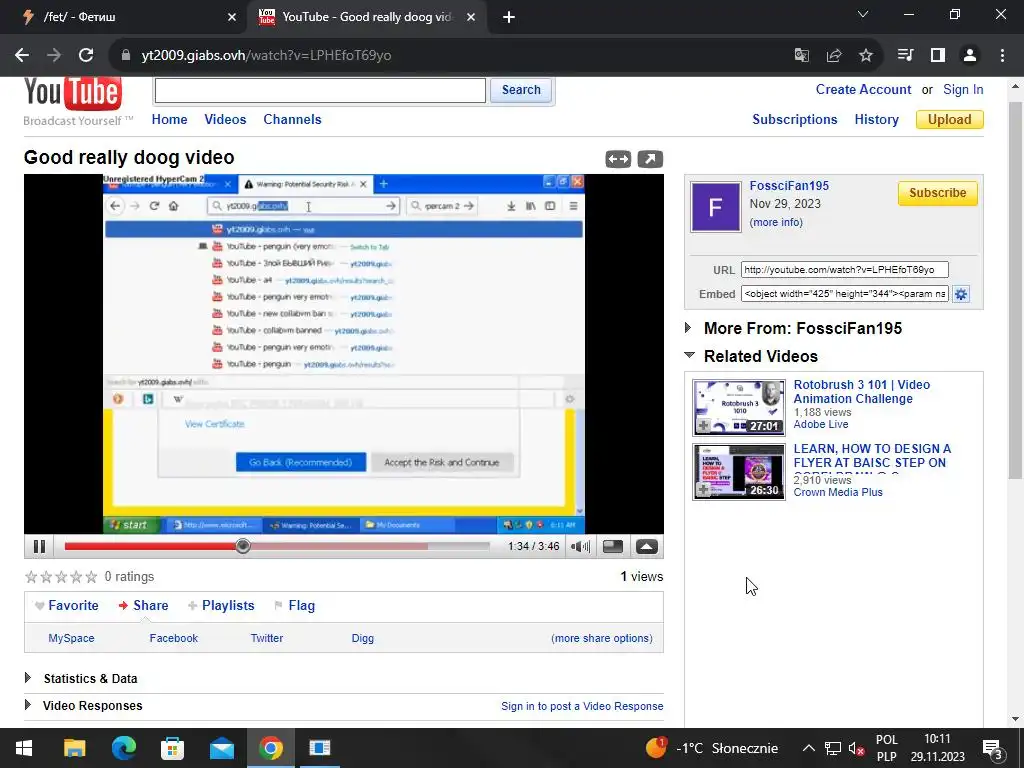The width and height of the screenshot is (1024, 768).
Task: Click the FossciFan195 purple avatar
Action: pyautogui.click(x=716, y=207)
